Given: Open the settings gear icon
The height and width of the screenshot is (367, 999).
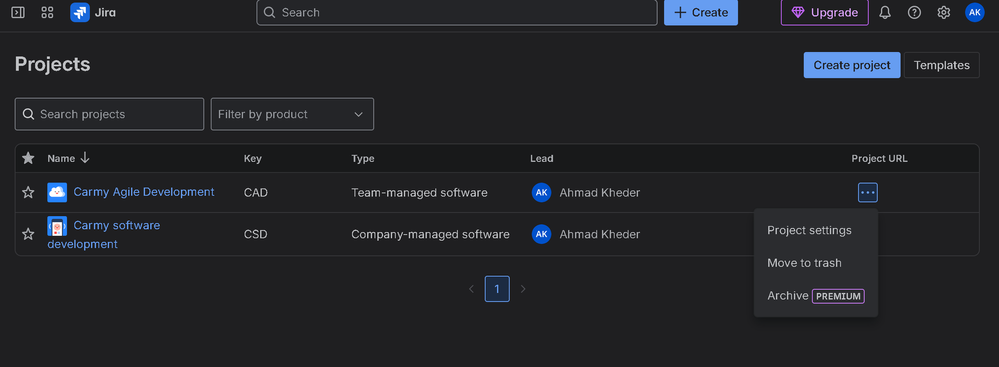Looking at the screenshot, I should pyautogui.click(x=944, y=12).
